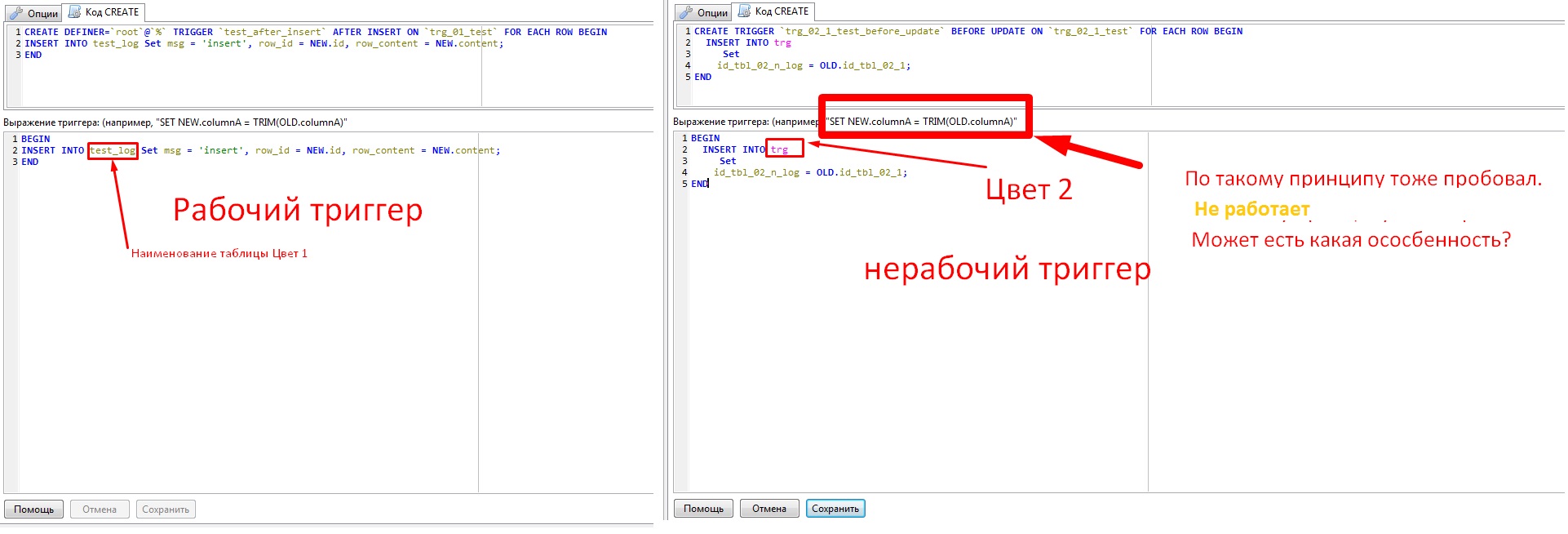Click `trg_02_1_test_before_update` name in right CREATE code
The height and width of the screenshot is (534, 1568).
(862, 31)
